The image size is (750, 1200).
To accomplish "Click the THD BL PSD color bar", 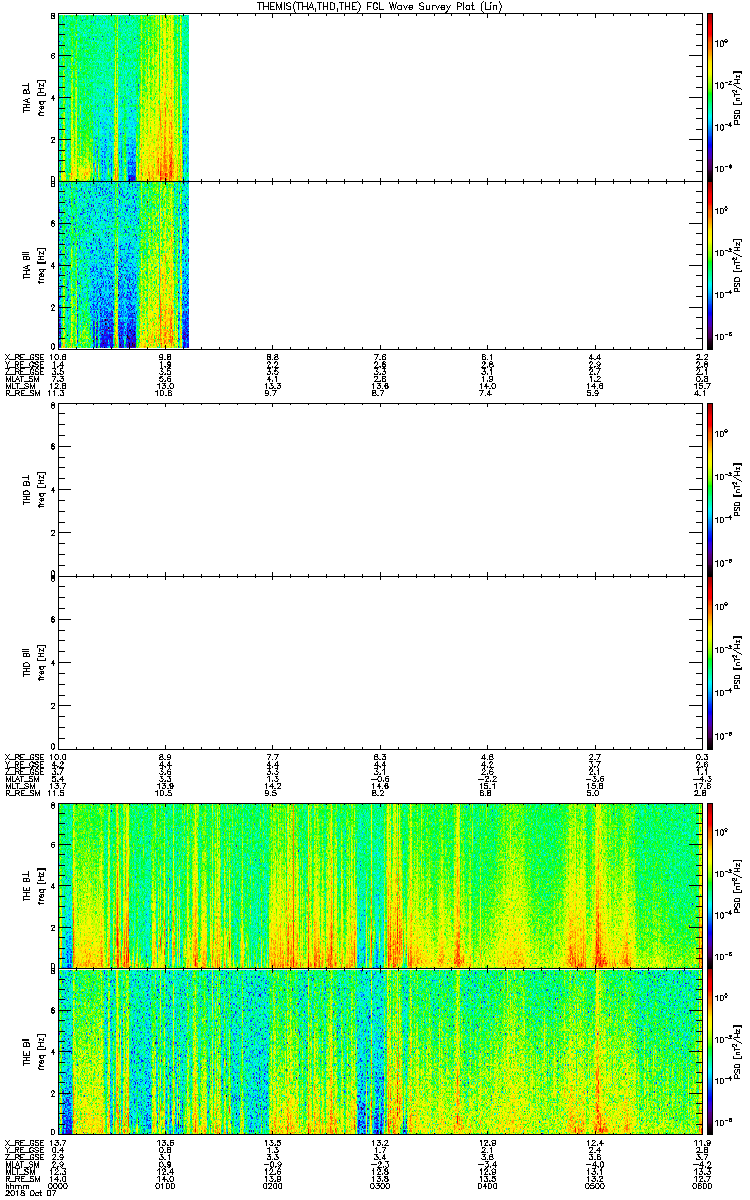I will pyautogui.click(x=710, y=491).
